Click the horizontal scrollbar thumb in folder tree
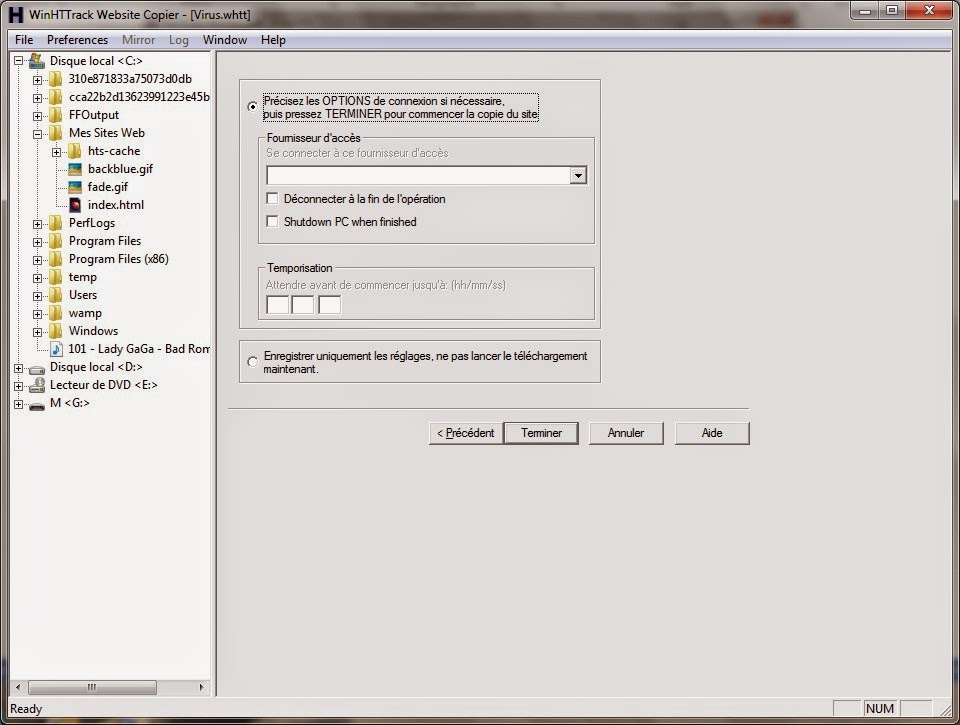Viewport: 960px width, 725px height. [92, 687]
